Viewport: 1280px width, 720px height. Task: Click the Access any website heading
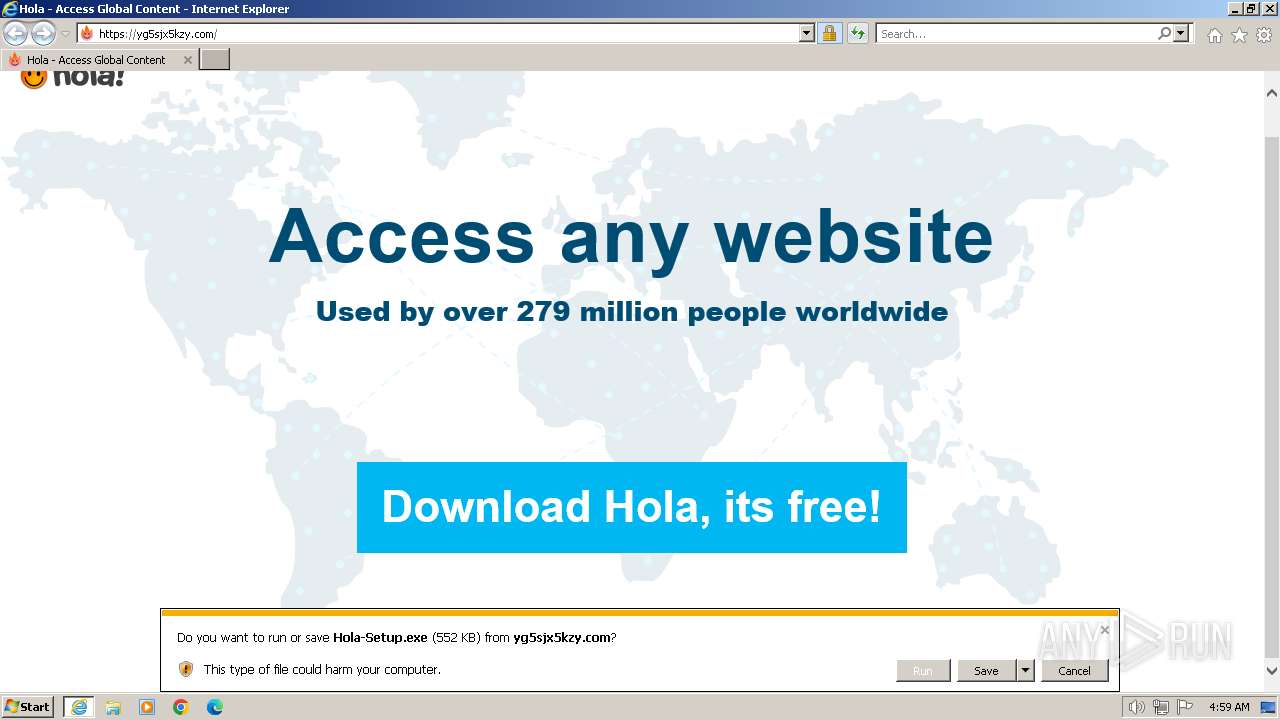(x=631, y=236)
